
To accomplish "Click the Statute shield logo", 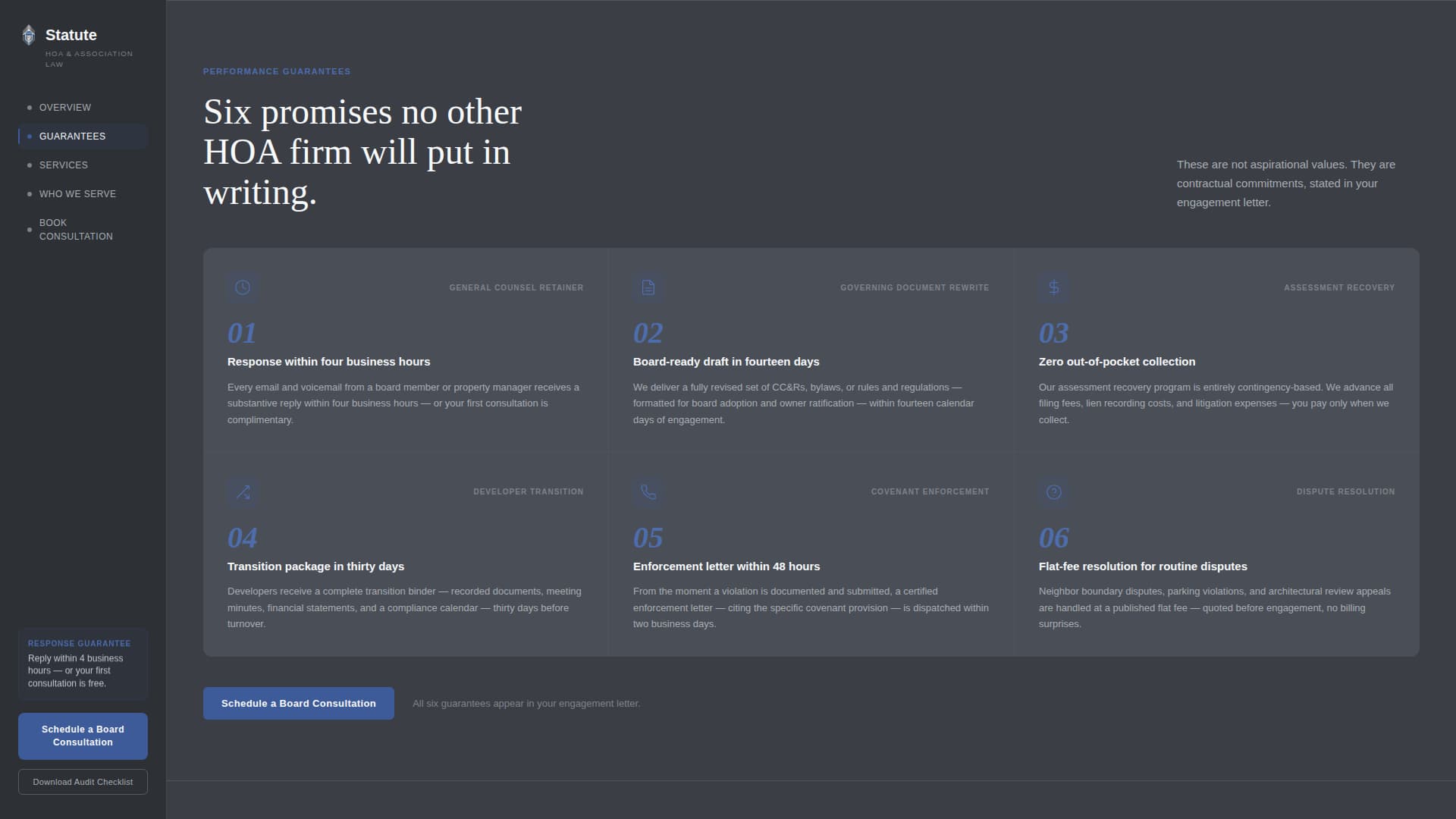I will pos(29,34).
